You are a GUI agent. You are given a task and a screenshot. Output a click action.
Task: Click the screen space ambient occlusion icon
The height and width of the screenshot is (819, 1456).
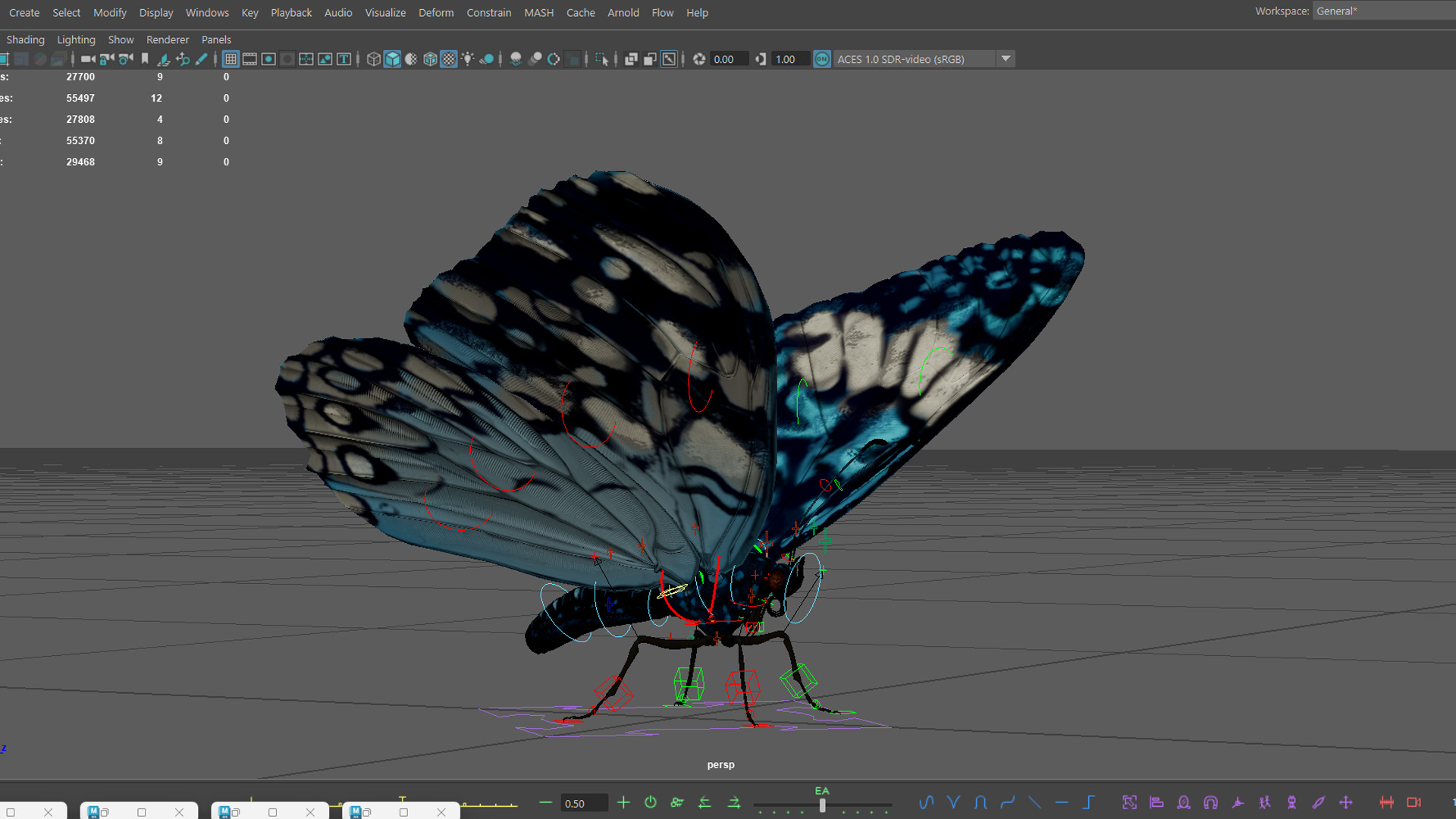tap(516, 59)
